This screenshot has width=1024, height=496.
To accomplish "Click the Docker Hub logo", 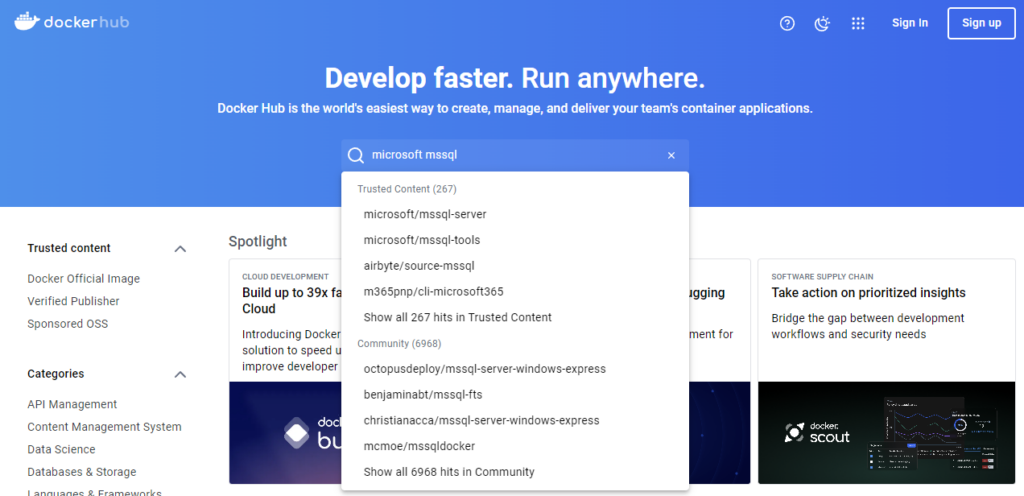I will (71, 22).
